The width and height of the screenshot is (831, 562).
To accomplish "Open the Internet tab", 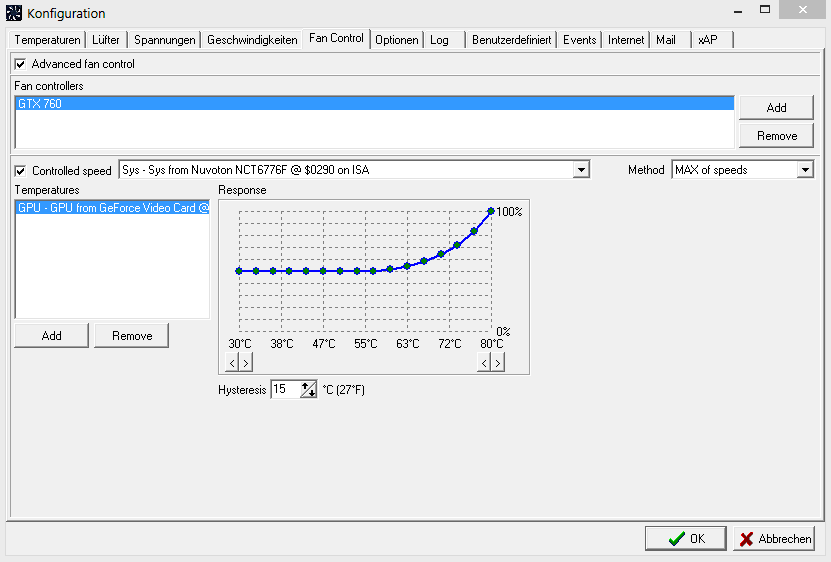I will click(625, 40).
